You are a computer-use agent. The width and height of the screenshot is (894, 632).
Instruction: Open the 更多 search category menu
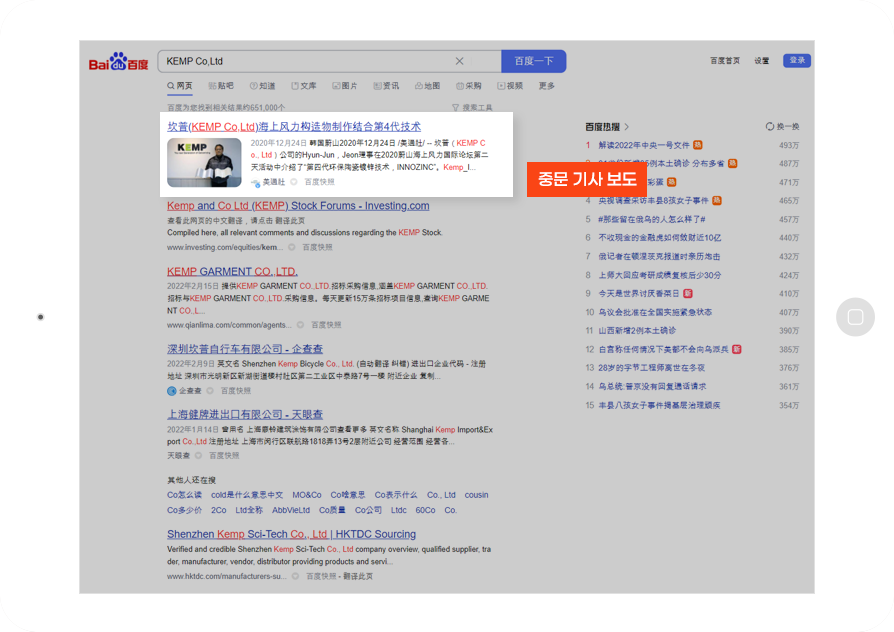547,86
